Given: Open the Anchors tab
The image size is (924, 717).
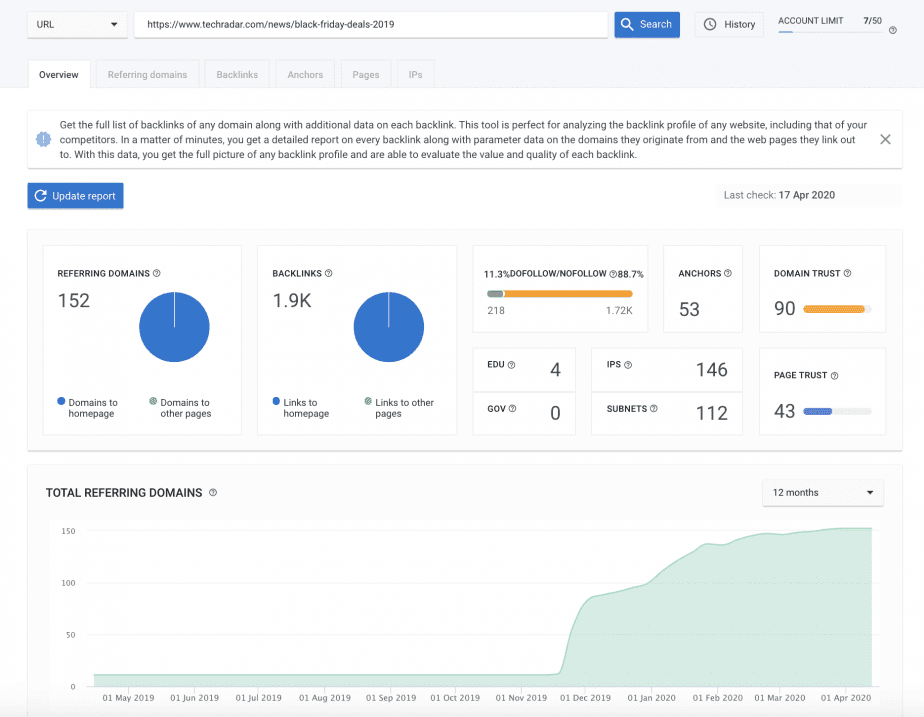Looking at the screenshot, I should point(305,75).
